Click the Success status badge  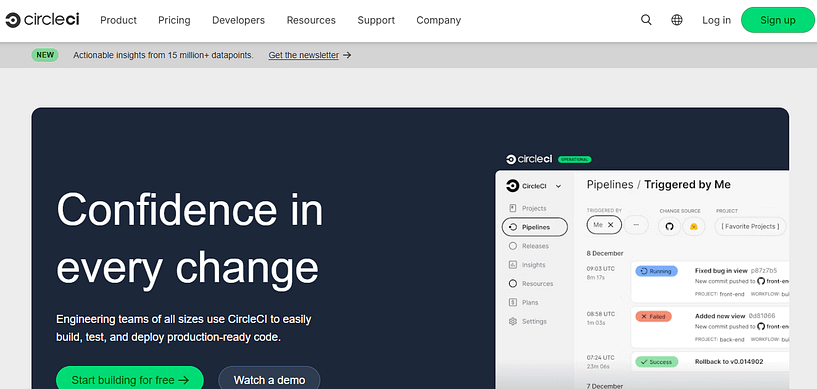pyautogui.click(x=657, y=361)
